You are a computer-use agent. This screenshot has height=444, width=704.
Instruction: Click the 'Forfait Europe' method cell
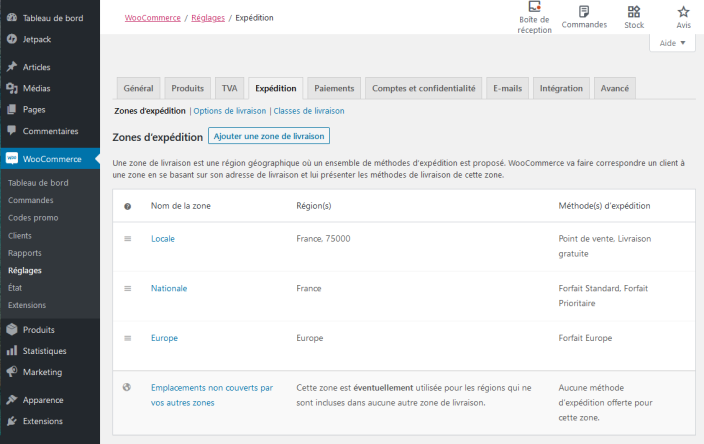tap(585, 338)
